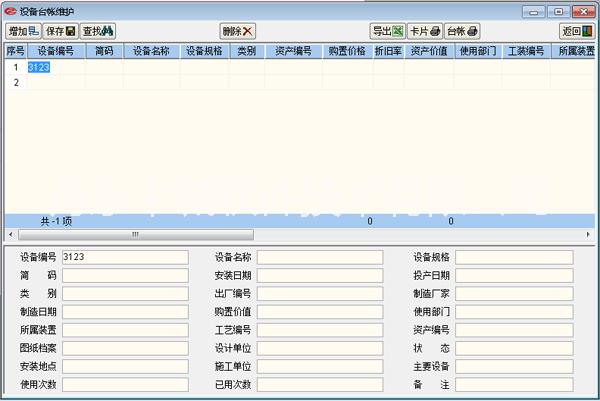Viewport: 600px width, 401px height.
Task: Click the 工艺编号 input field
Action: coord(320,330)
